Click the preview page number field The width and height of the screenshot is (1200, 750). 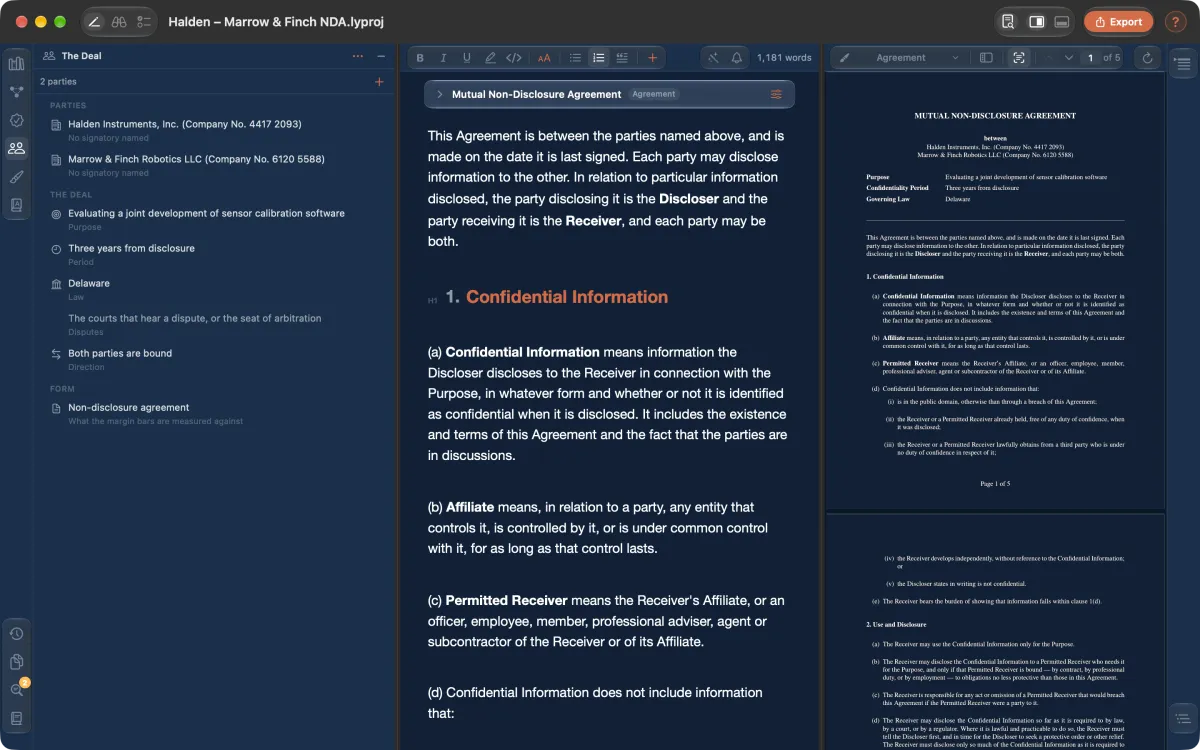tap(1090, 58)
